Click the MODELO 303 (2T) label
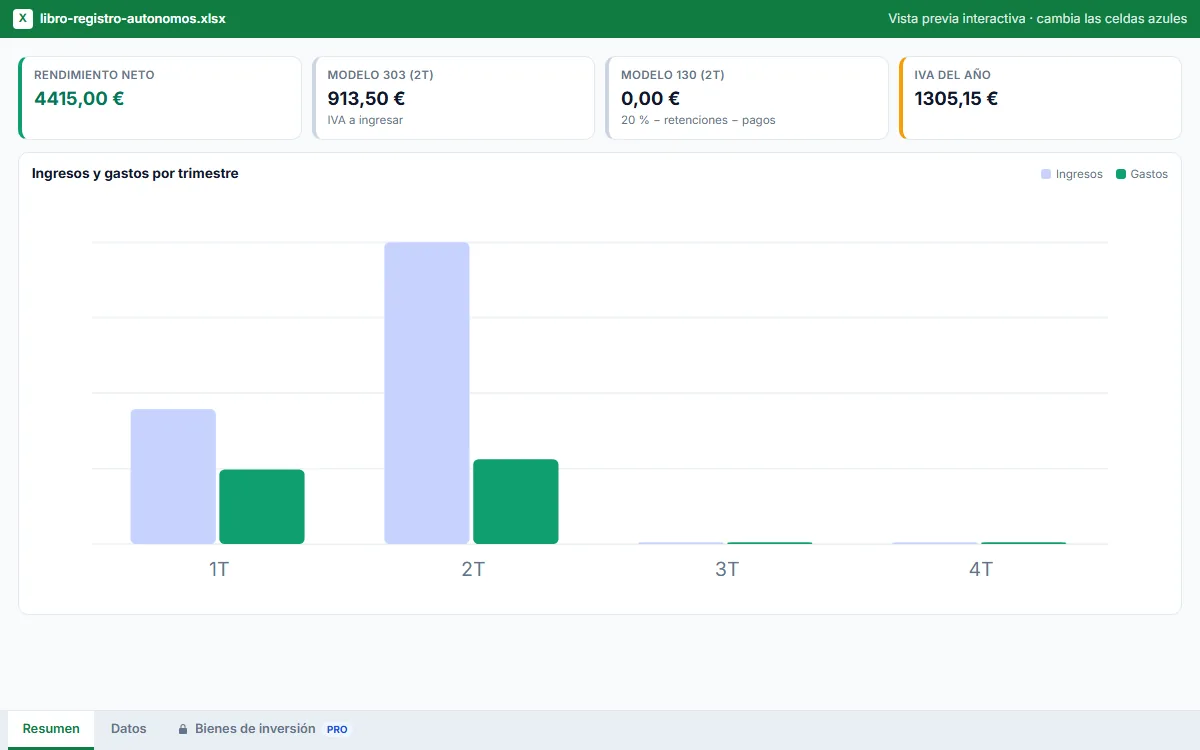The width and height of the screenshot is (1200, 750). tap(380, 75)
